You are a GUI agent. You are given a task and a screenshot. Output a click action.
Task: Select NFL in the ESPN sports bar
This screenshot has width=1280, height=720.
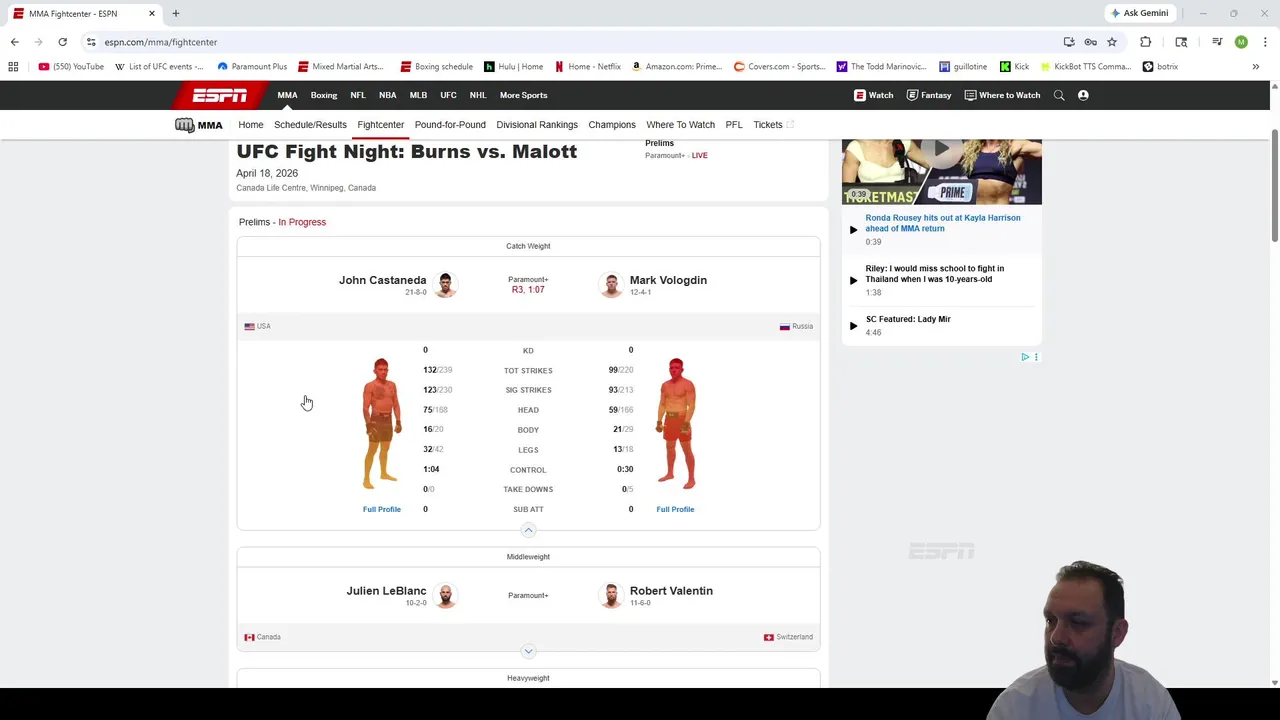(x=358, y=95)
